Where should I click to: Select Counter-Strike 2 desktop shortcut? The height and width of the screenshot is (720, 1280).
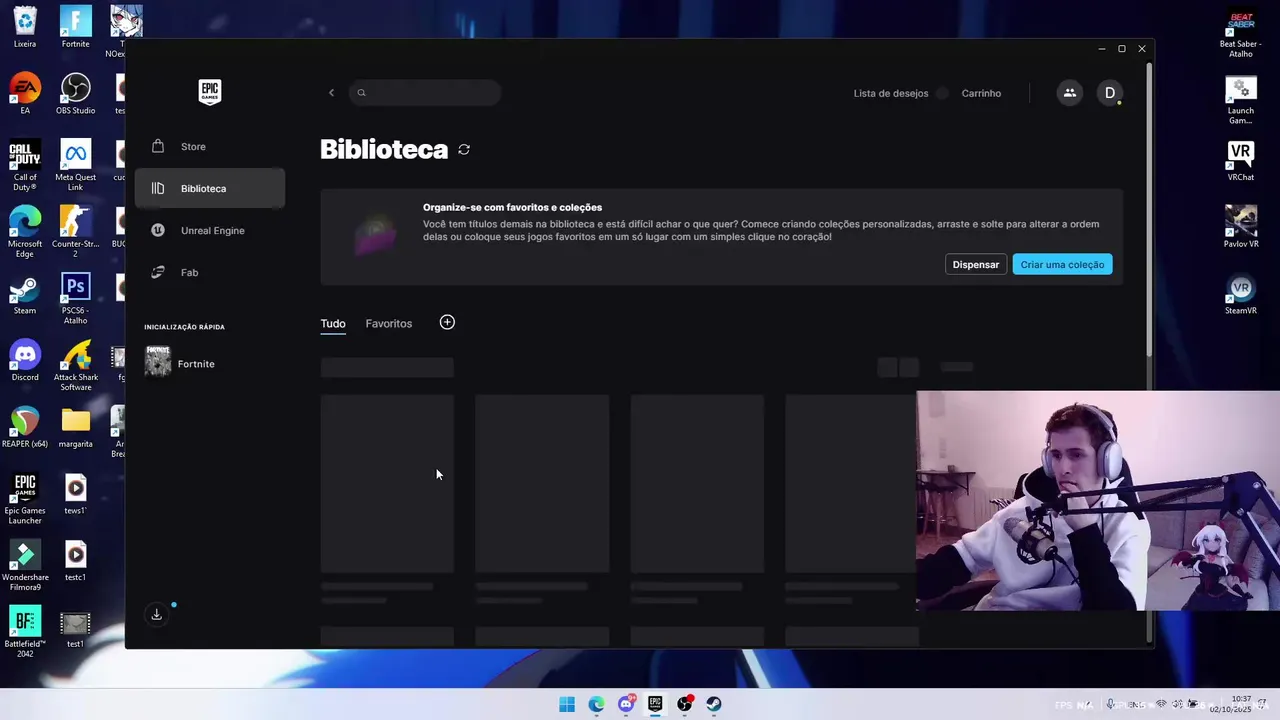[x=75, y=232]
